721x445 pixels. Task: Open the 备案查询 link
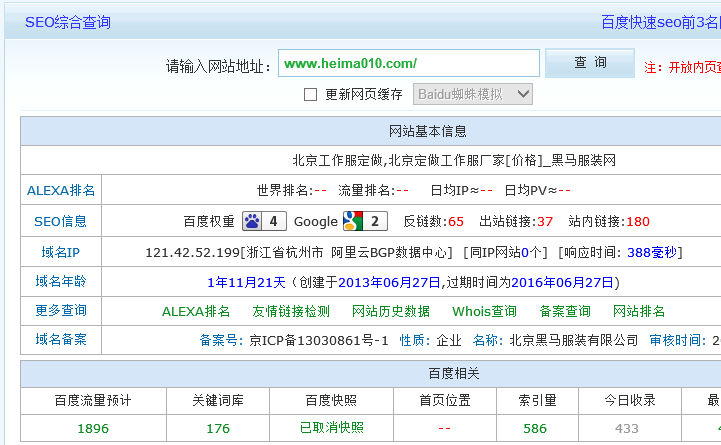click(565, 311)
